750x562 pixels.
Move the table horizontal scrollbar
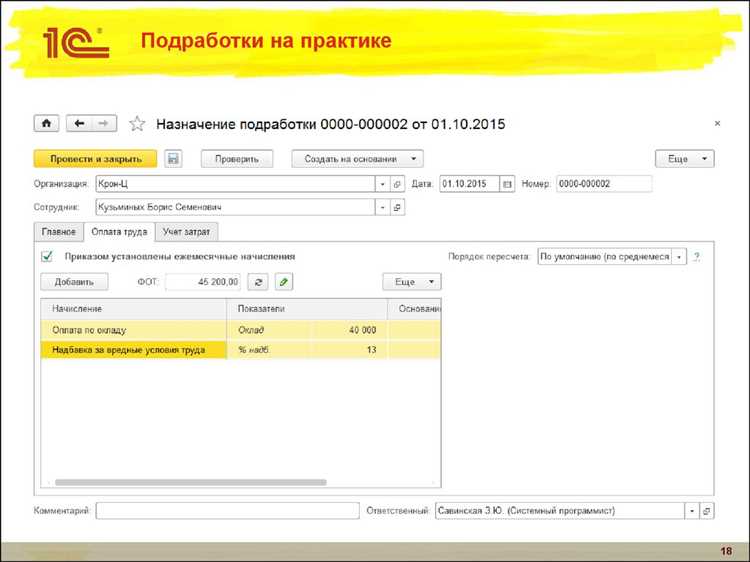[x=190, y=482]
